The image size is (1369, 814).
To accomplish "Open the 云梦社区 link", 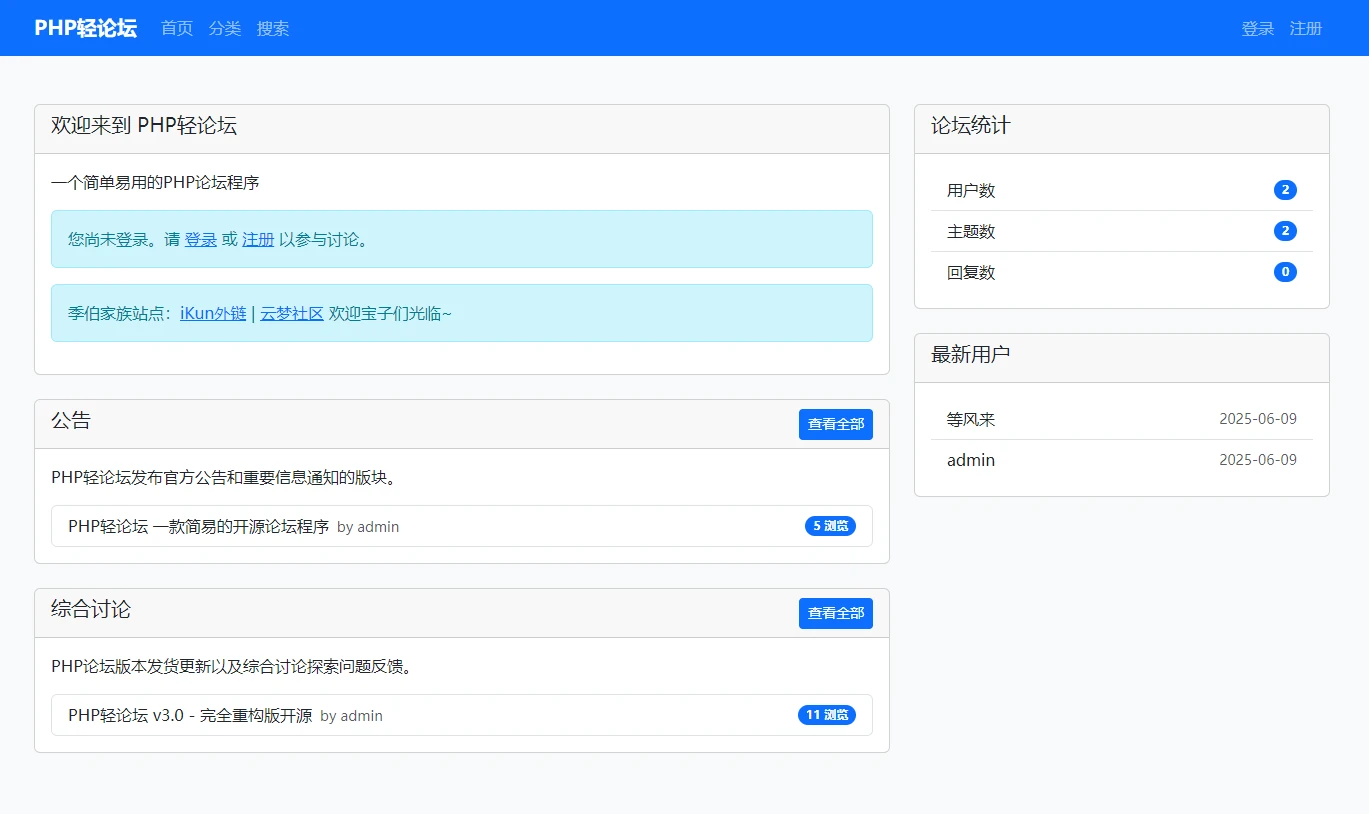I will pos(292,313).
